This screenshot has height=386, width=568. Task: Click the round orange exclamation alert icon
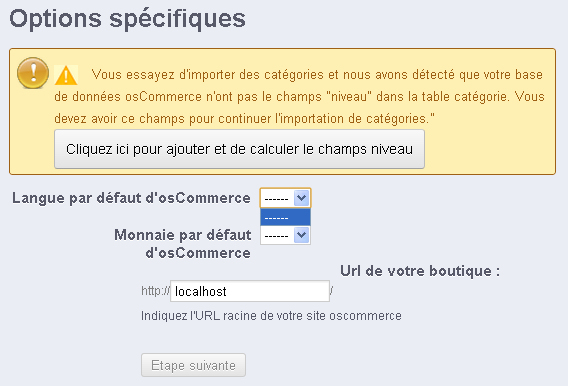33,73
